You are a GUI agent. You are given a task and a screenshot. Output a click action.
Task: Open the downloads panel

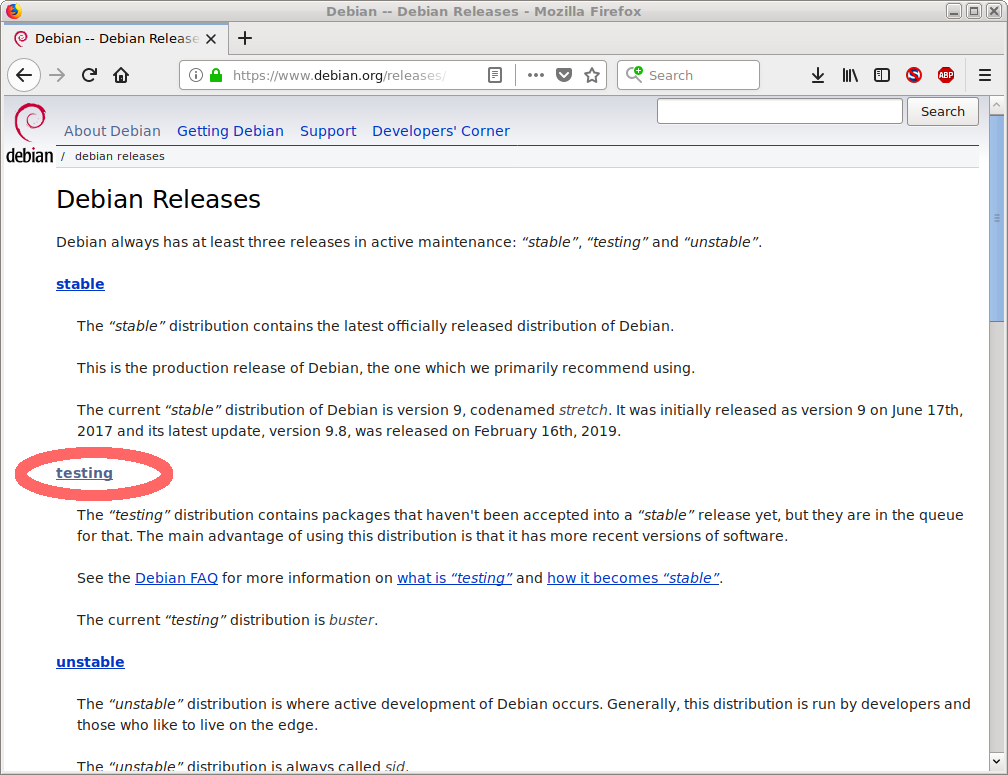pos(818,75)
